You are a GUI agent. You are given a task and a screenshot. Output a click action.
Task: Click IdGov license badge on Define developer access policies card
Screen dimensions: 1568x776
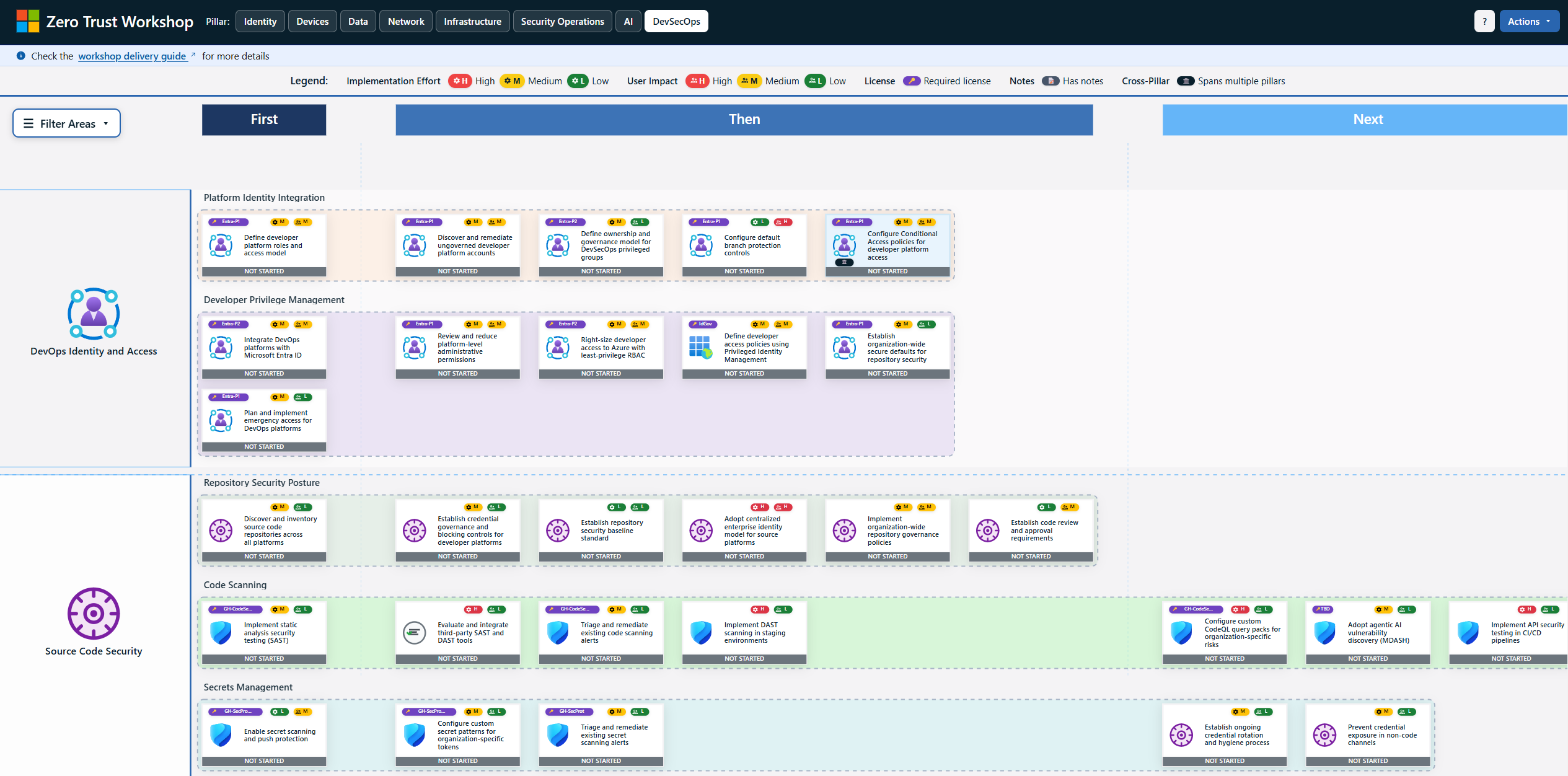703,324
